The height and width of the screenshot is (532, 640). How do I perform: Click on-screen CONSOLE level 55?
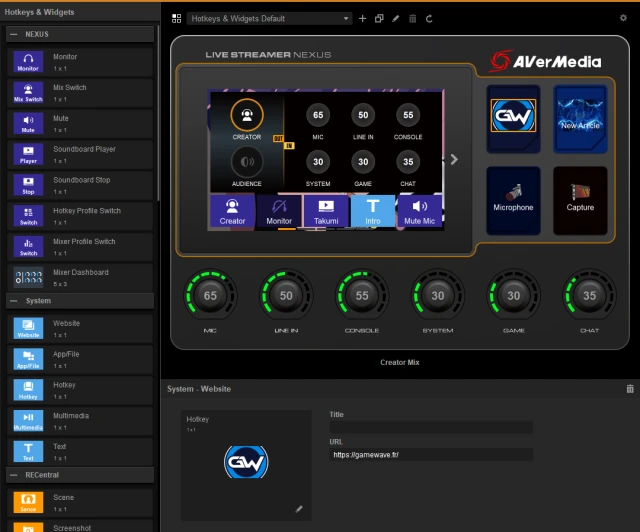pyautogui.click(x=408, y=115)
